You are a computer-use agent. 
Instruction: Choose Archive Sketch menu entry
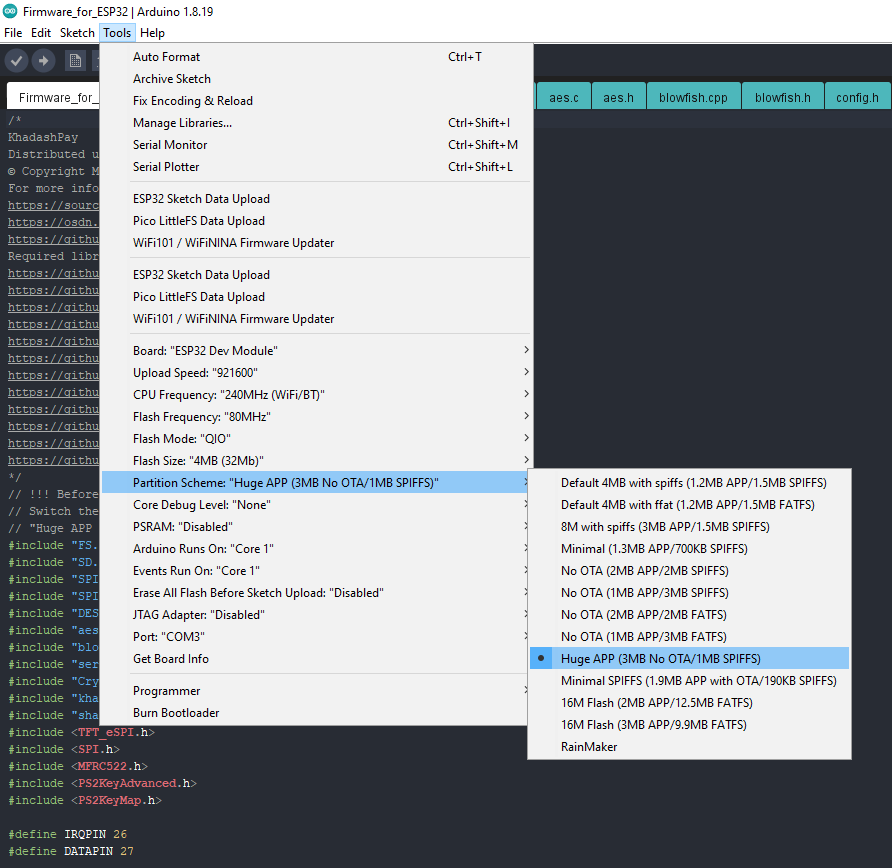click(316, 78)
